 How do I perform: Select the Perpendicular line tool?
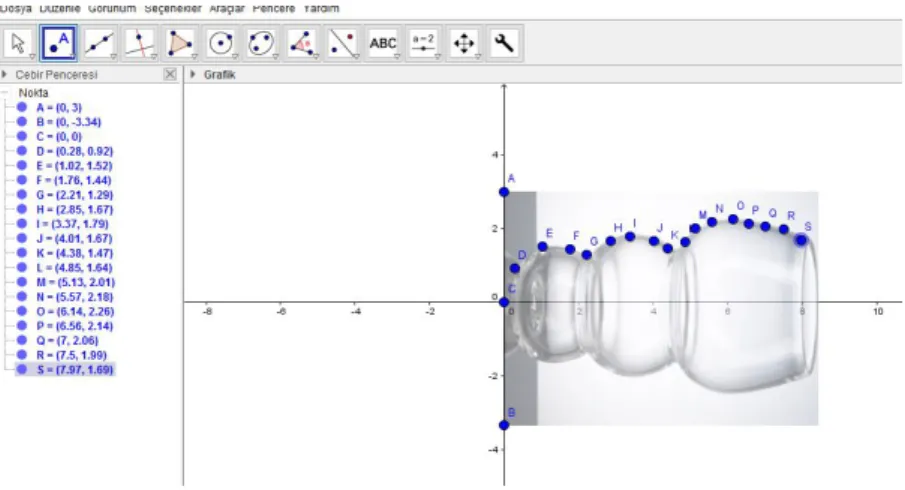140,43
